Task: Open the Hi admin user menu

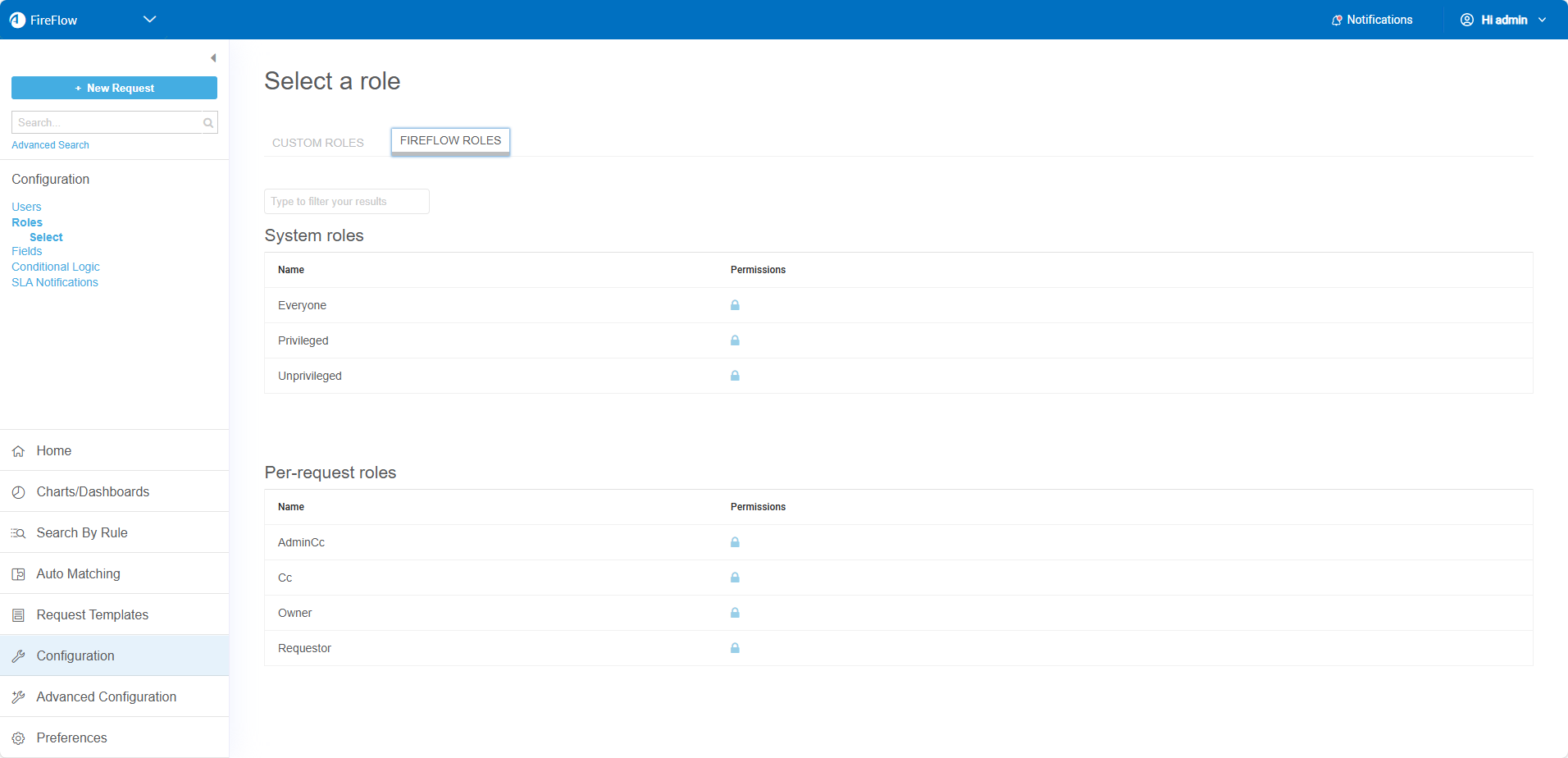Action: pyautogui.click(x=1503, y=20)
